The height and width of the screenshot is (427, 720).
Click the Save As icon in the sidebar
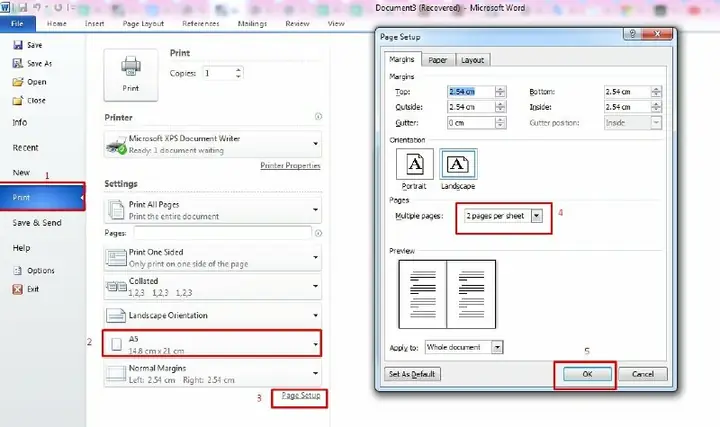point(18,63)
